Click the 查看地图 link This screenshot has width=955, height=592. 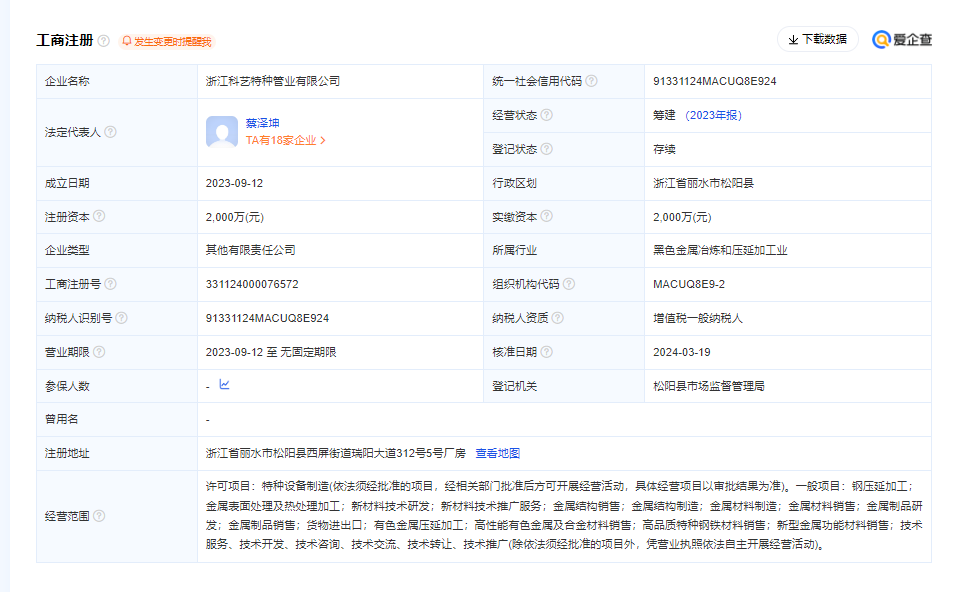click(497, 453)
